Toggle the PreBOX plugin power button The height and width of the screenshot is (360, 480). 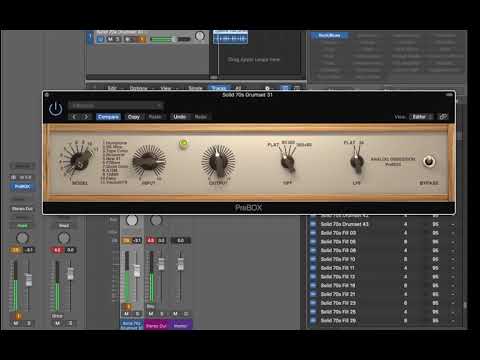55,109
